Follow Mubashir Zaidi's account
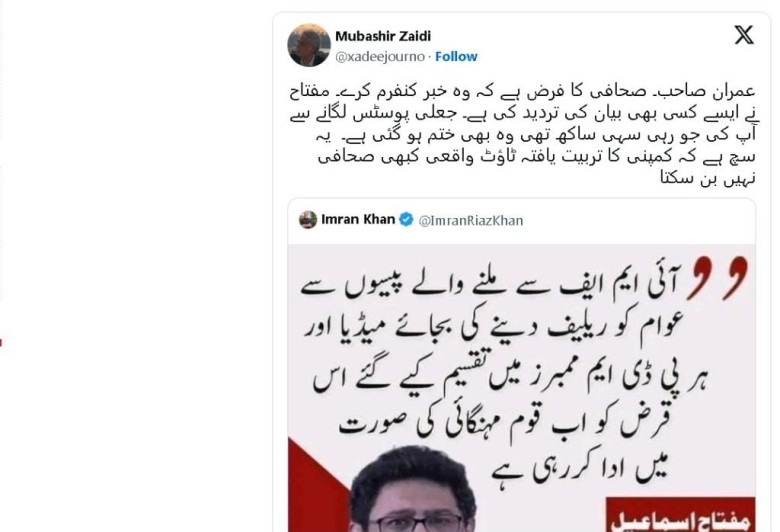Image resolution: width=780 pixels, height=532 pixels. pos(456,57)
